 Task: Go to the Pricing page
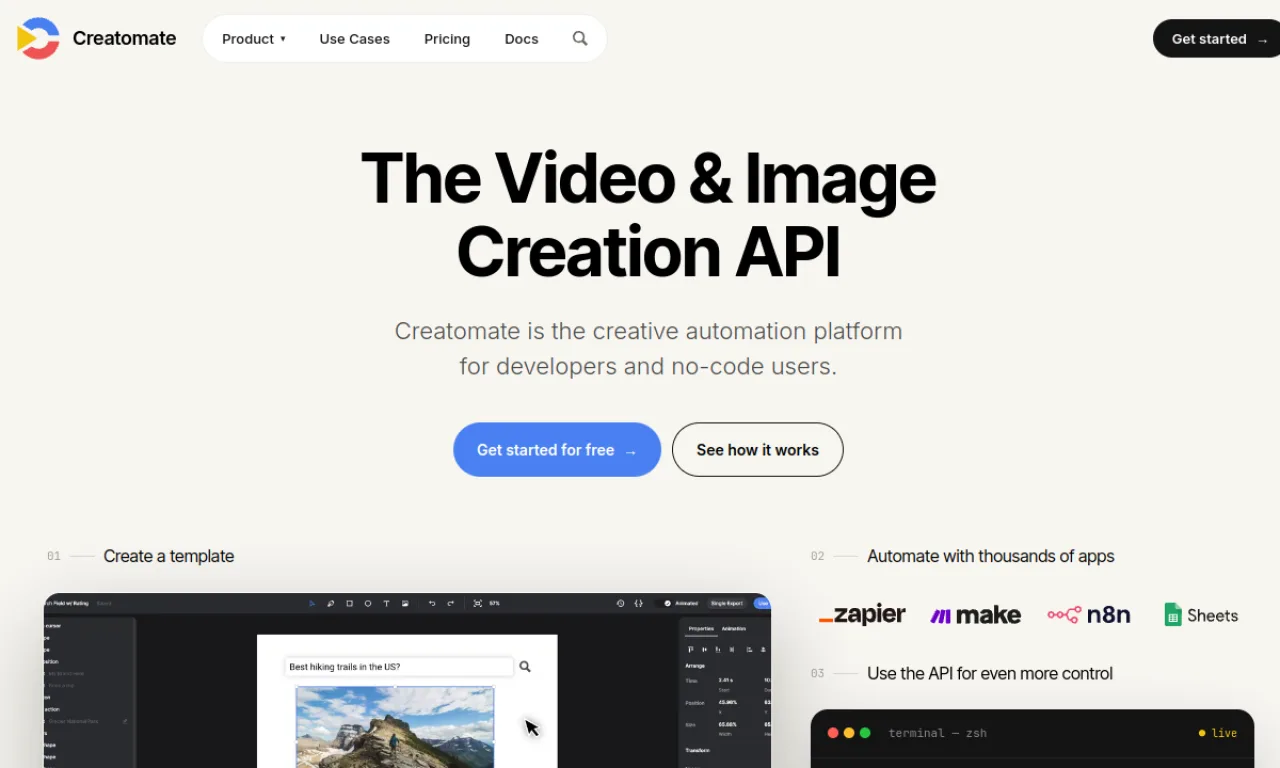[447, 39]
